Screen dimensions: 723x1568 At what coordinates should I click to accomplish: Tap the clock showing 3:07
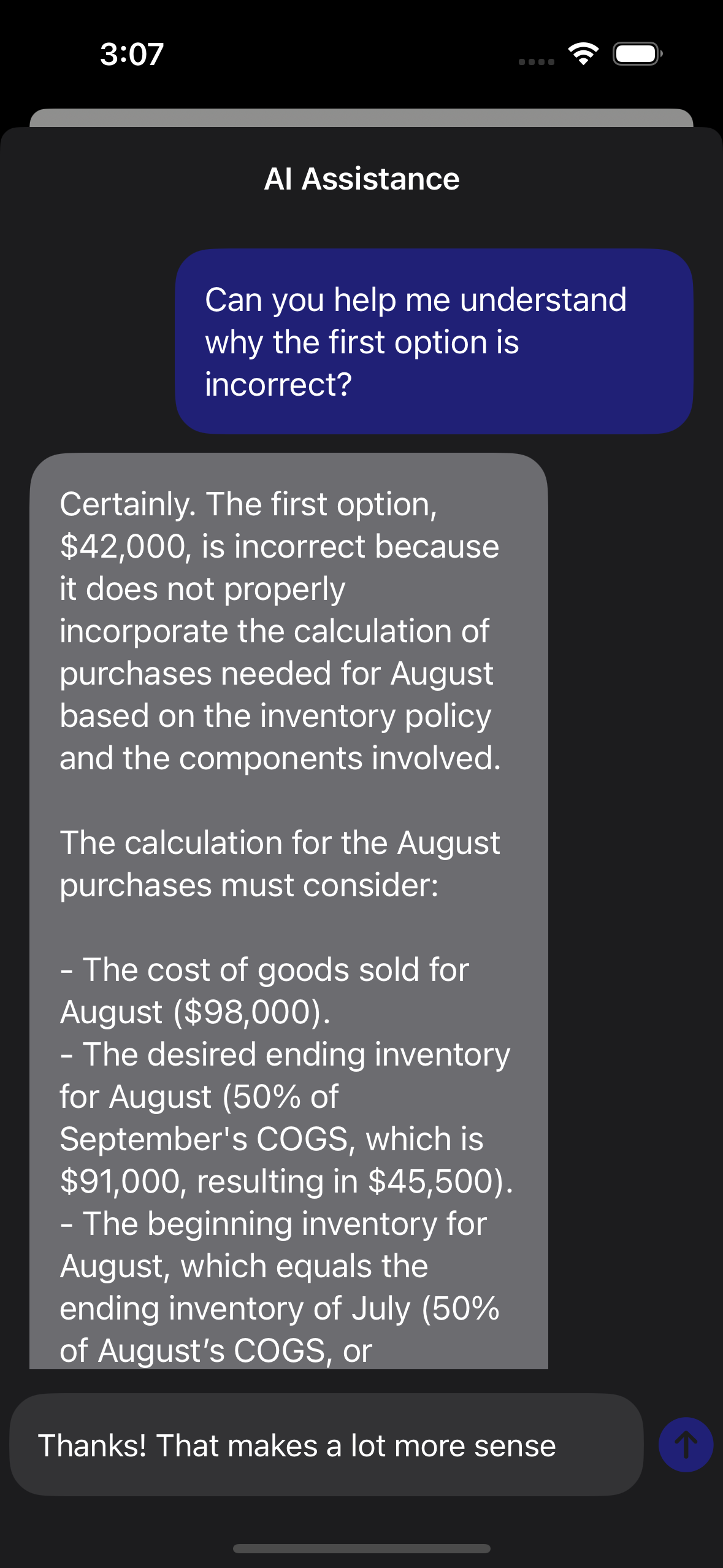click(132, 54)
